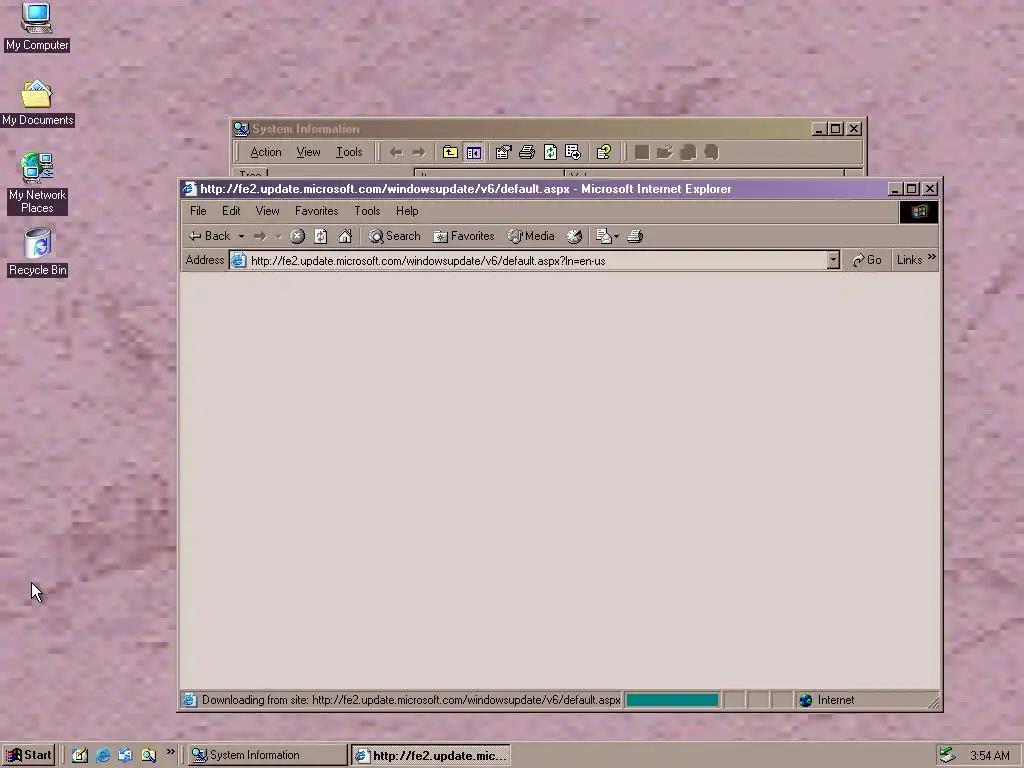
Task: Click the Downloading from site status text
Action: pos(411,700)
